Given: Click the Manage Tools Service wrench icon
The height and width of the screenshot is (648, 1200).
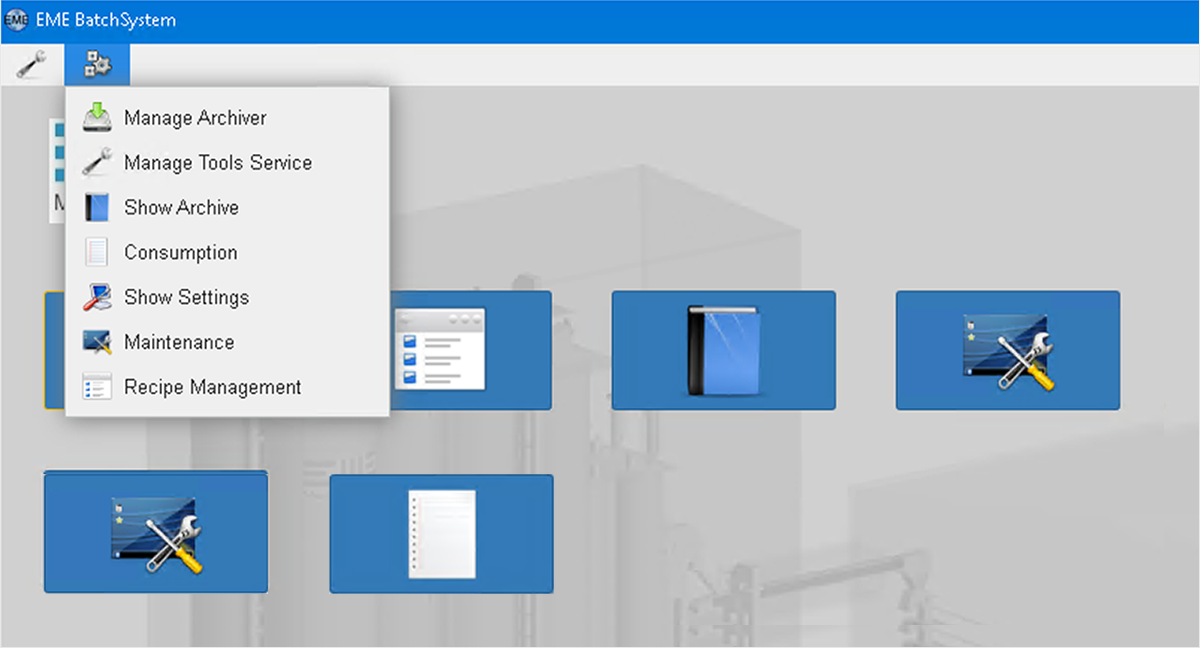Looking at the screenshot, I should [97, 162].
